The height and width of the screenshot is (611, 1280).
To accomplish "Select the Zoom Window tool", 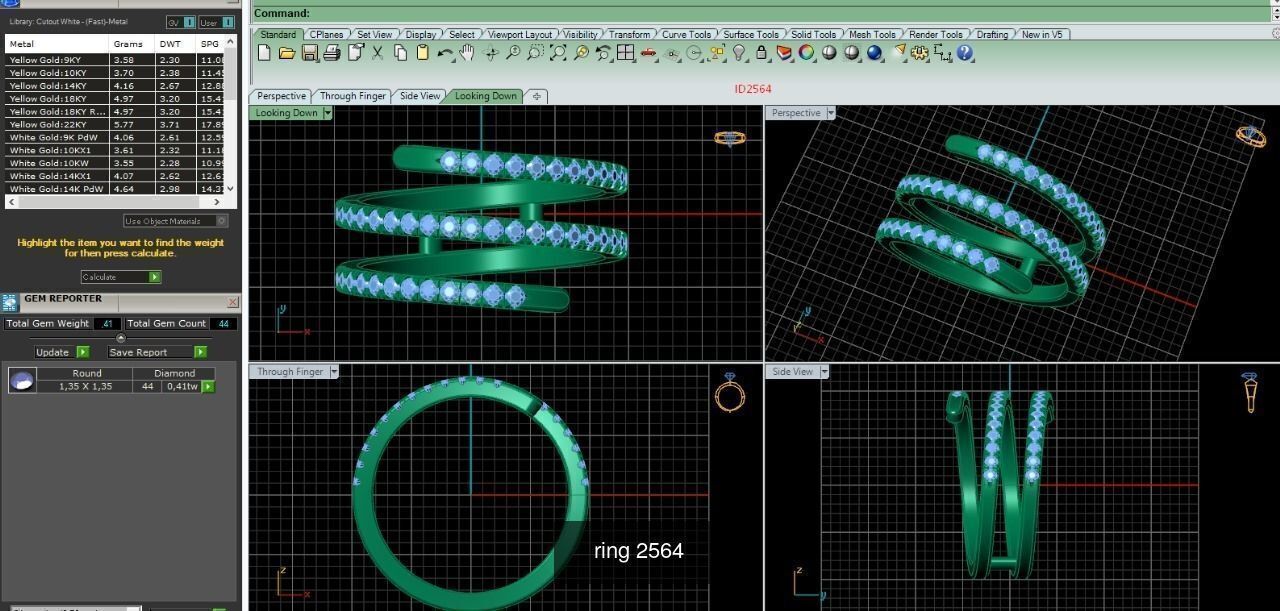I will [x=534, y=52].
